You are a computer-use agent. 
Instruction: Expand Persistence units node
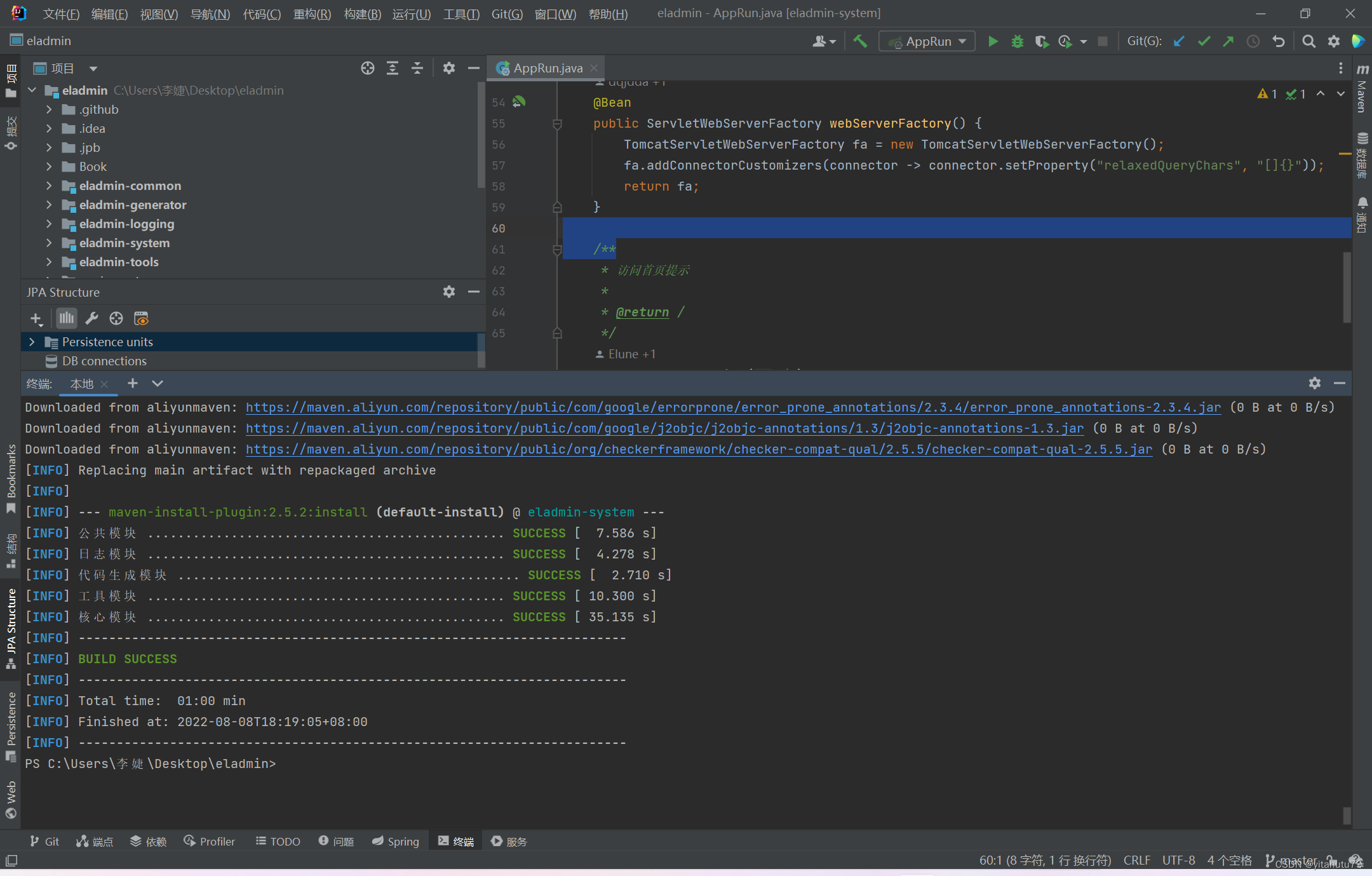pos(32,342)
